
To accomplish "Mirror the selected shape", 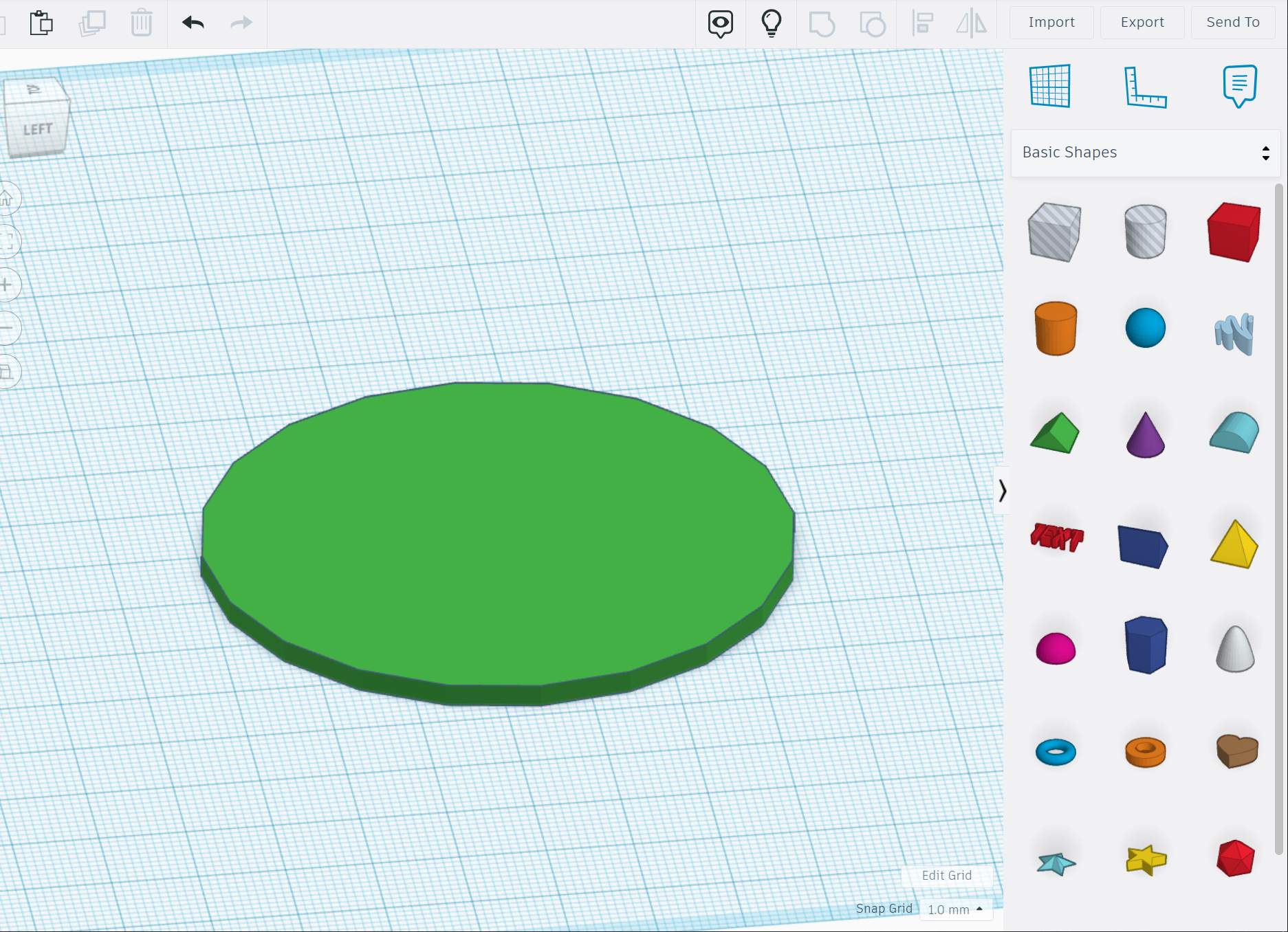I will click(971, 23).
